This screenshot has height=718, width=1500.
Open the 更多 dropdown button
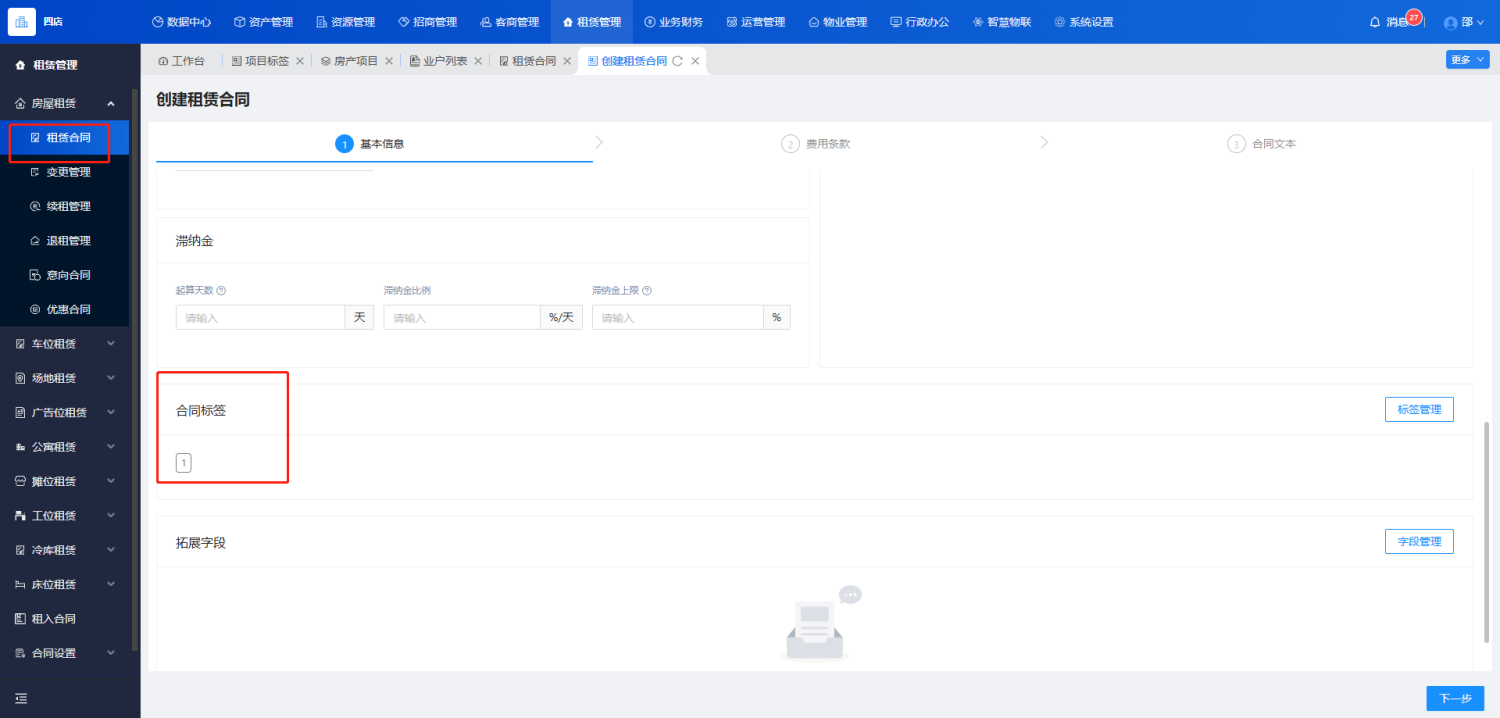(x=1467, y=60)
